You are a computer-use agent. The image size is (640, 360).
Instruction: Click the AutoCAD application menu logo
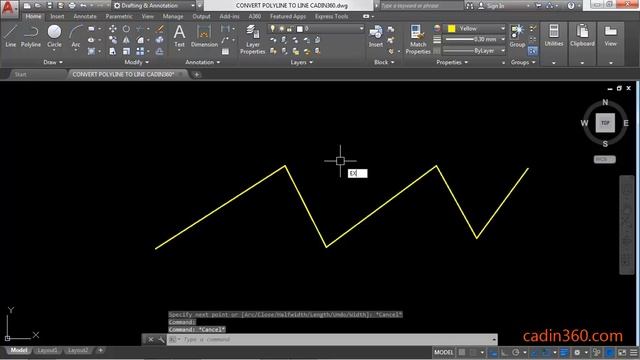point(9,8)
